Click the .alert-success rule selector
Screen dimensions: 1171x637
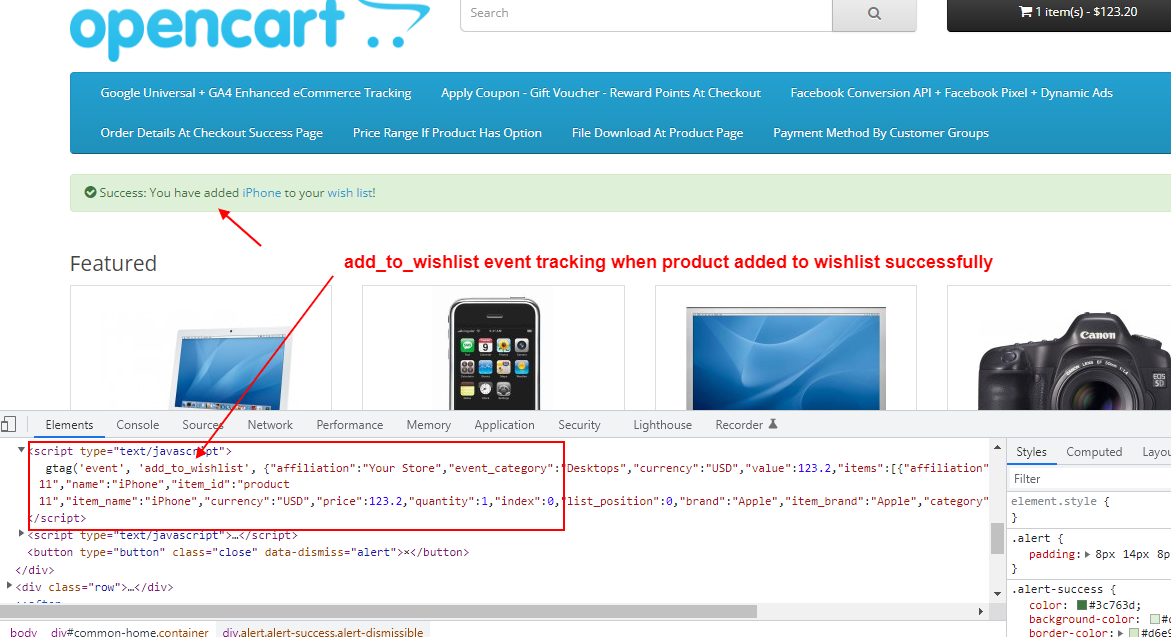click(1057, 589)
